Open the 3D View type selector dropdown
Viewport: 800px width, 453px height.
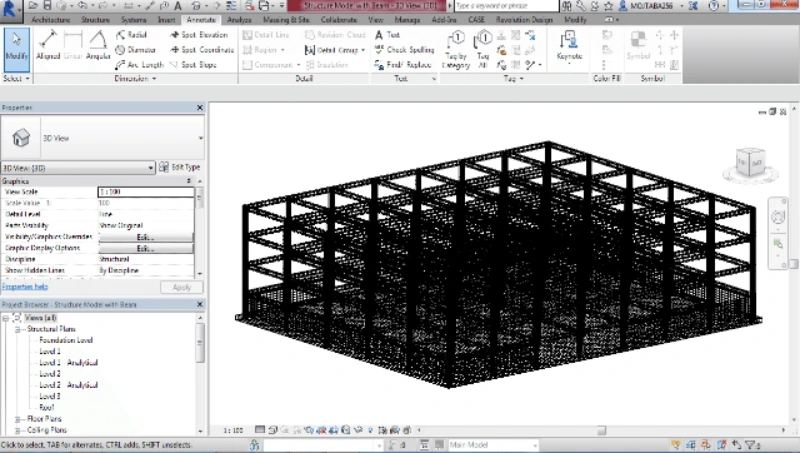click(x=201, y=137)
